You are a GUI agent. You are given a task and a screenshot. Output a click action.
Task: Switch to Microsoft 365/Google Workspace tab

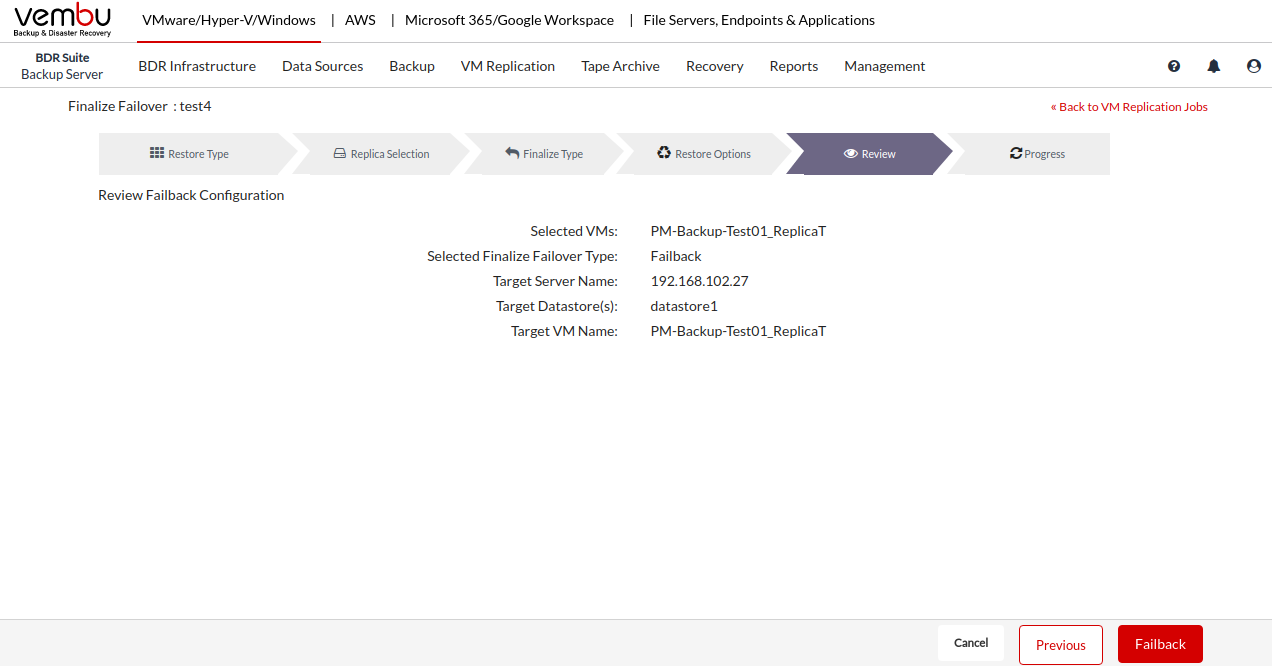coord(509,20)
